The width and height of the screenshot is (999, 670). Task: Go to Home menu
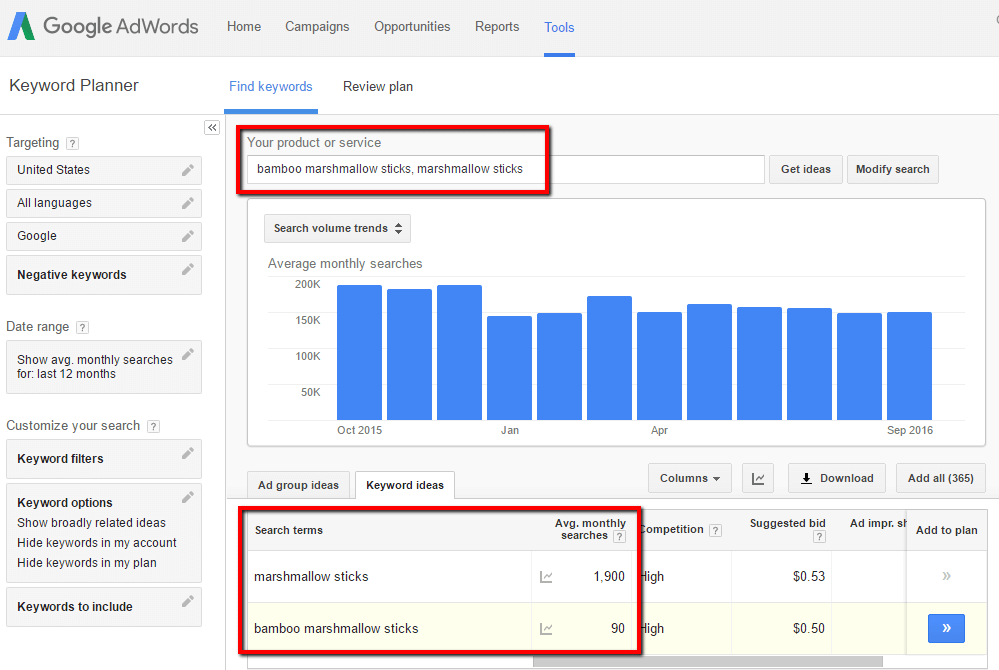244,27
